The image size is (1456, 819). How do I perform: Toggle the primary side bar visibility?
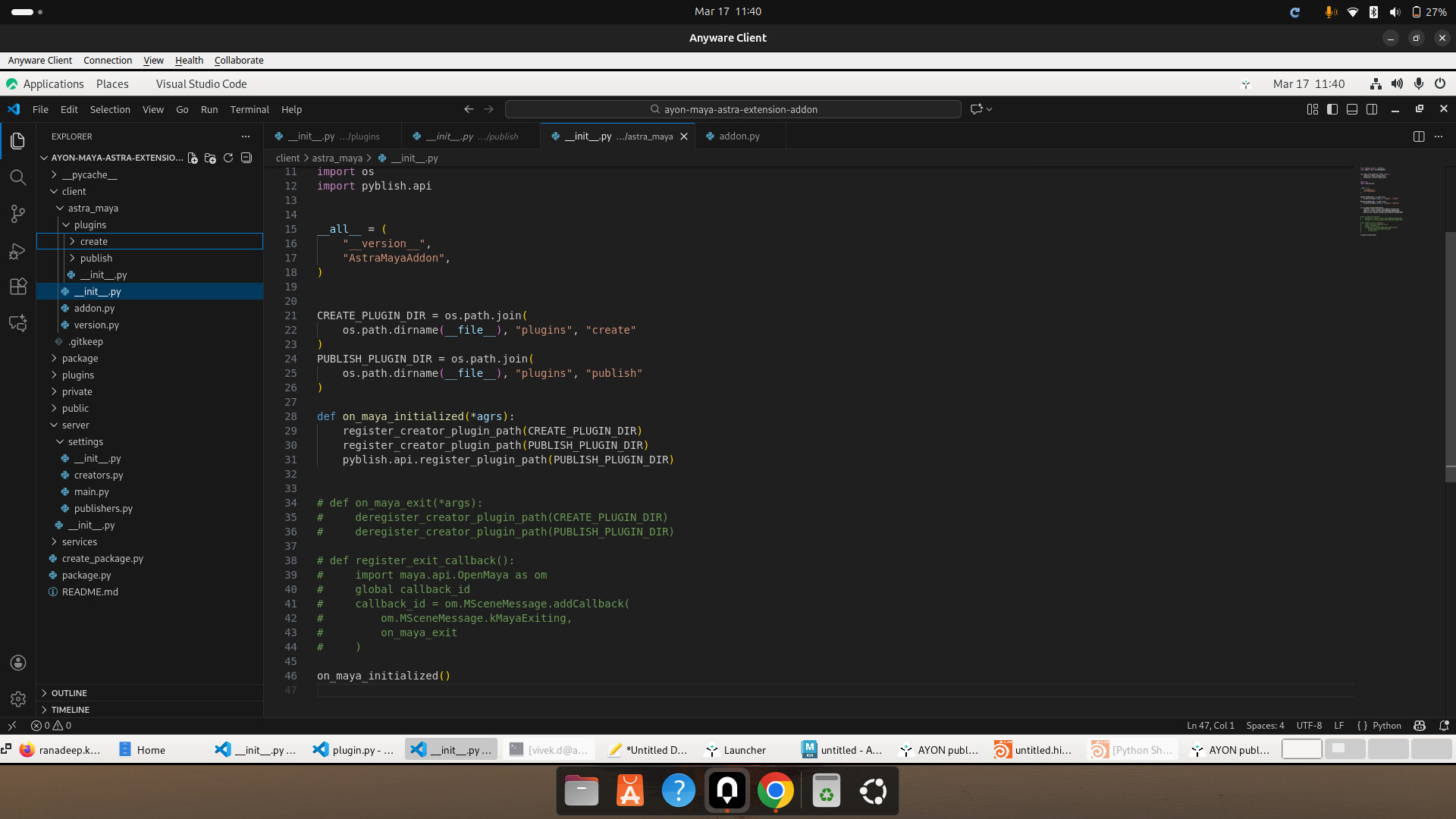tap(1332, 109)
